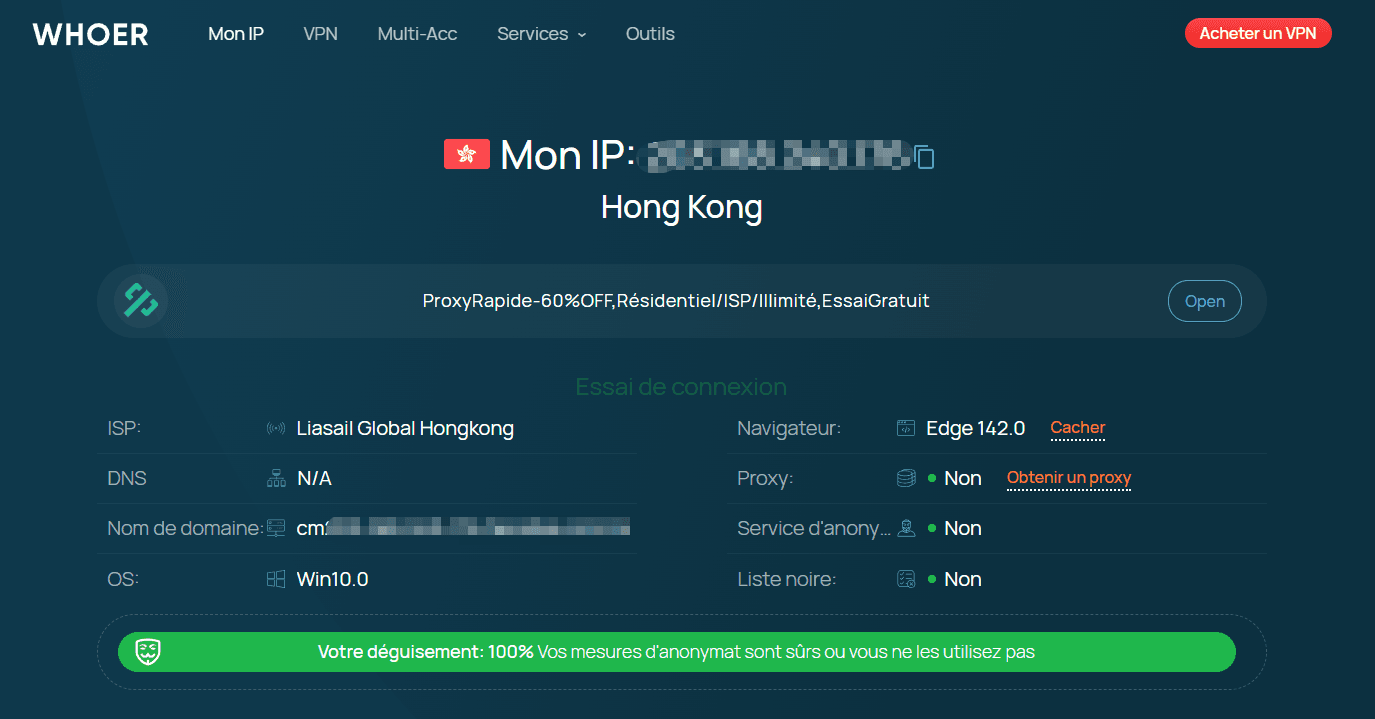This screenshot has width=1375, height=719.
Task: Click the anonymizer service person icon
Action: click(906, 529)
